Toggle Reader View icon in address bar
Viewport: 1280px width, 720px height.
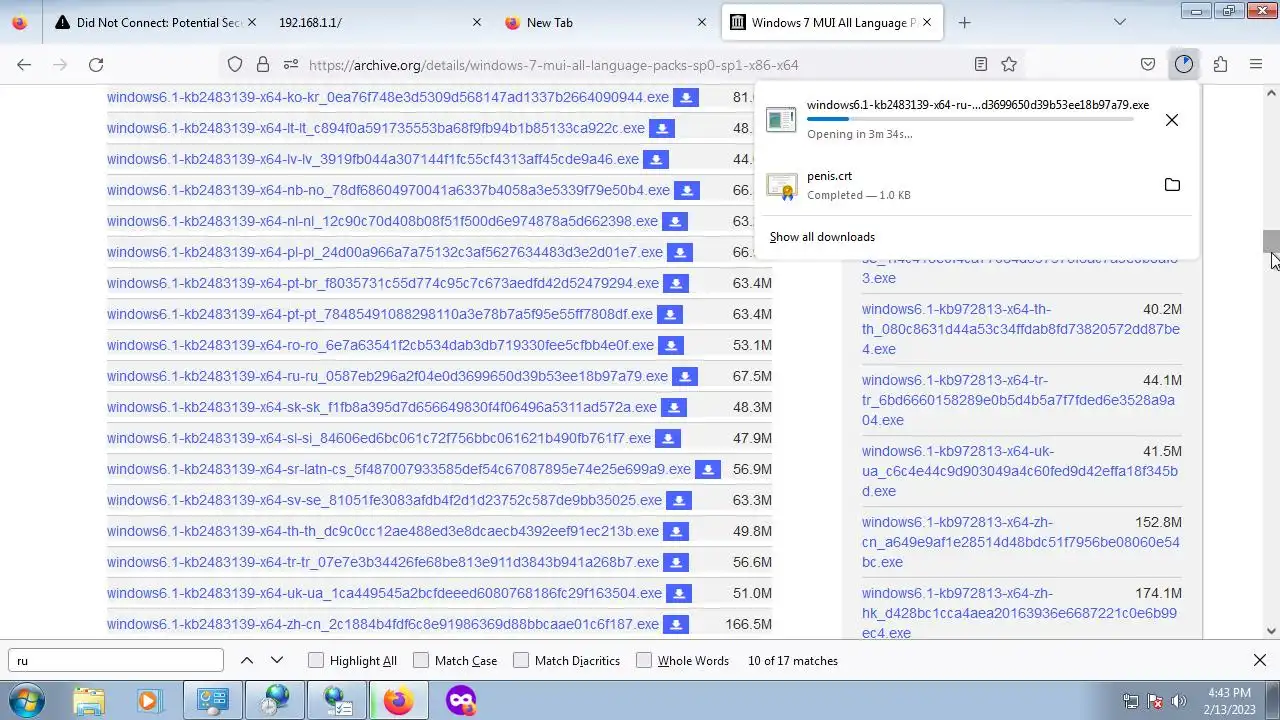point(981,64)
